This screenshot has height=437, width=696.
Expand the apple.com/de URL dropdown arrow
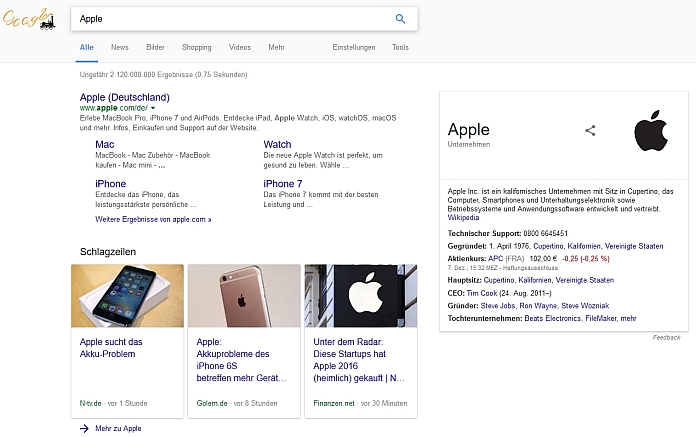(153, 108)
